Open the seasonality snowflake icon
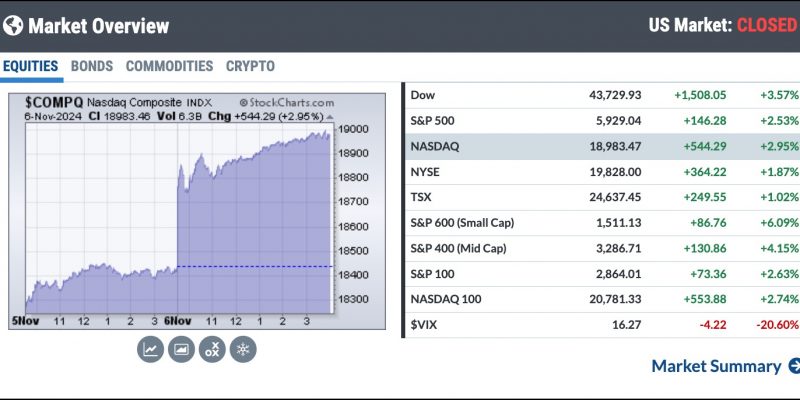This screenshot has height=400, width=800. pyautogui.click(x=243, y=349)
